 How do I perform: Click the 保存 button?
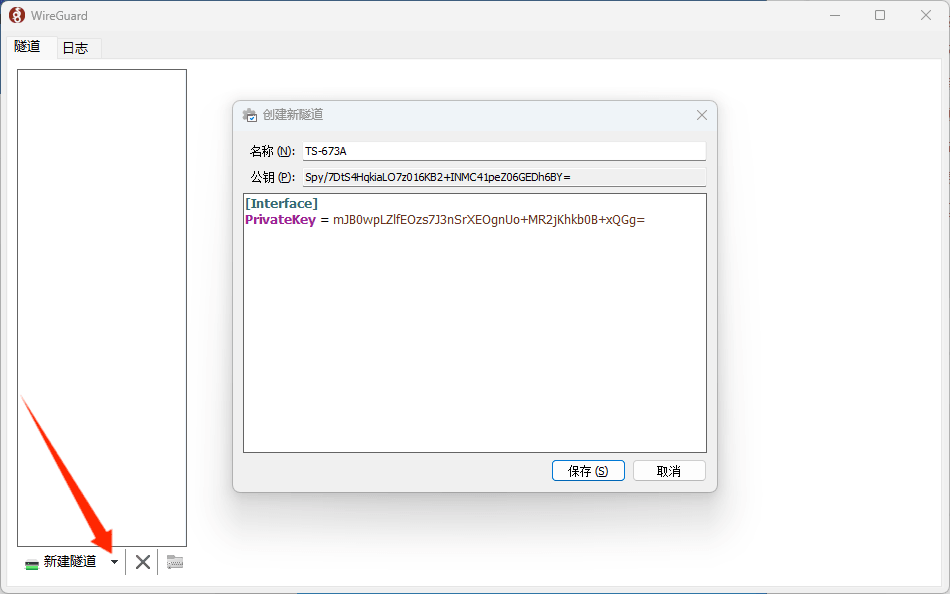pos(588,471)
